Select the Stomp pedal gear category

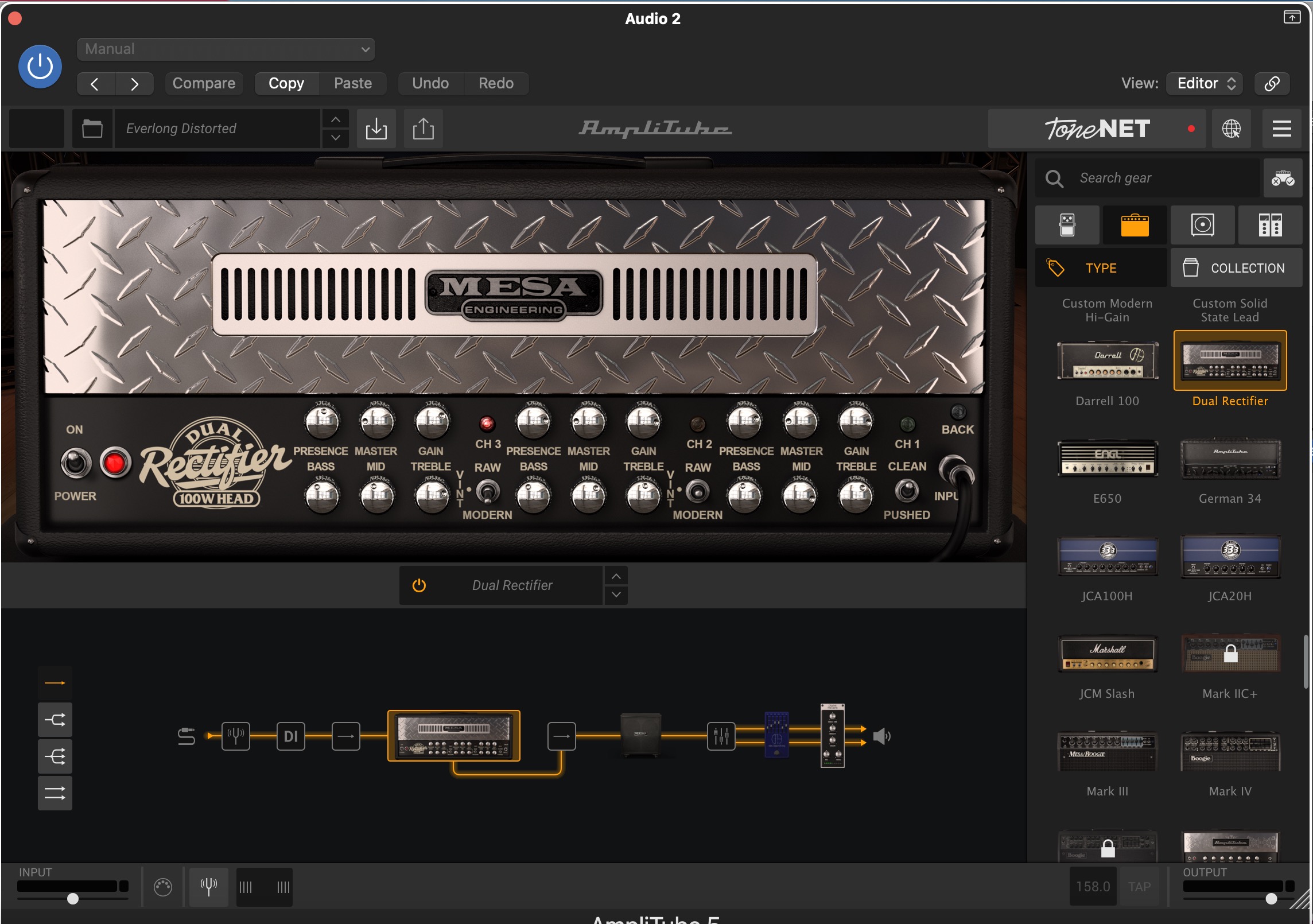[x=1067, y=225]
